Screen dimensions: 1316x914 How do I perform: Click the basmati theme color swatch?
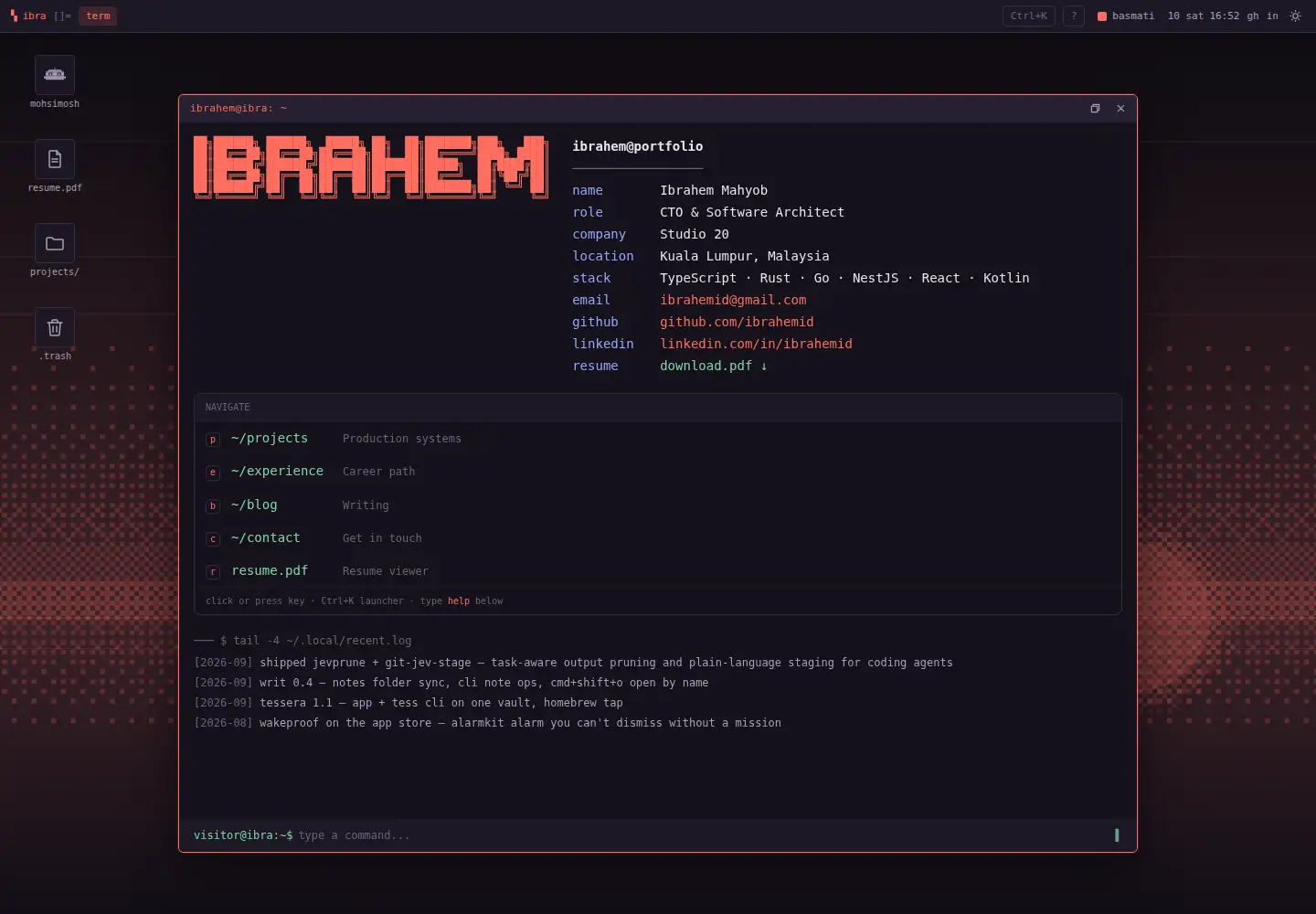(x=1102, y=16)
